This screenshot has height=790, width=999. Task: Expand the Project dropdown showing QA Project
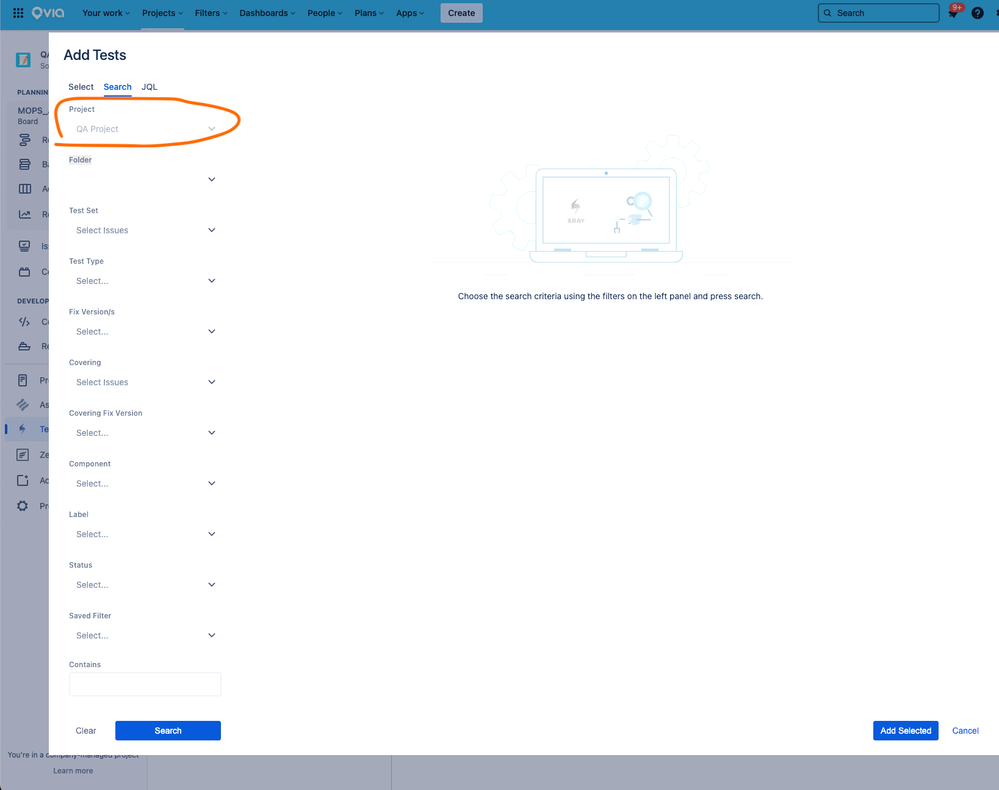click(x=145, y=129)
